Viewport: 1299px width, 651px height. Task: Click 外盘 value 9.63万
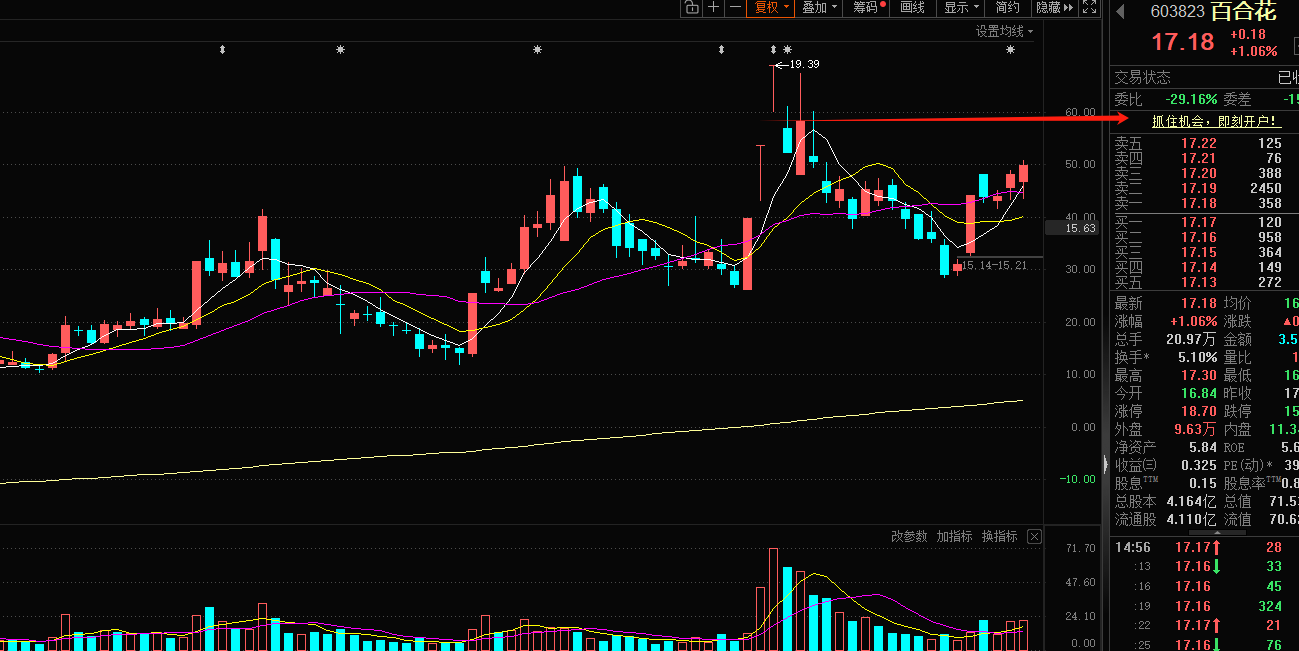1195,429
